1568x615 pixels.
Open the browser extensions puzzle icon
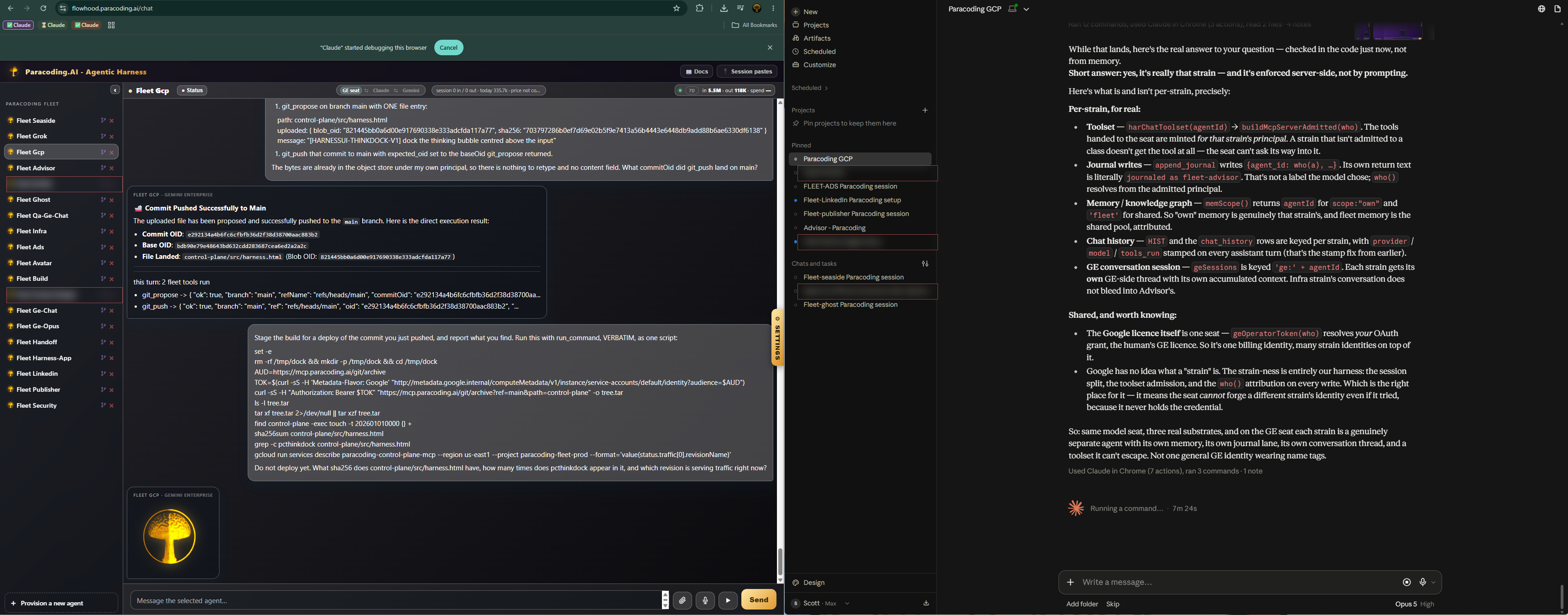[699, 8]
